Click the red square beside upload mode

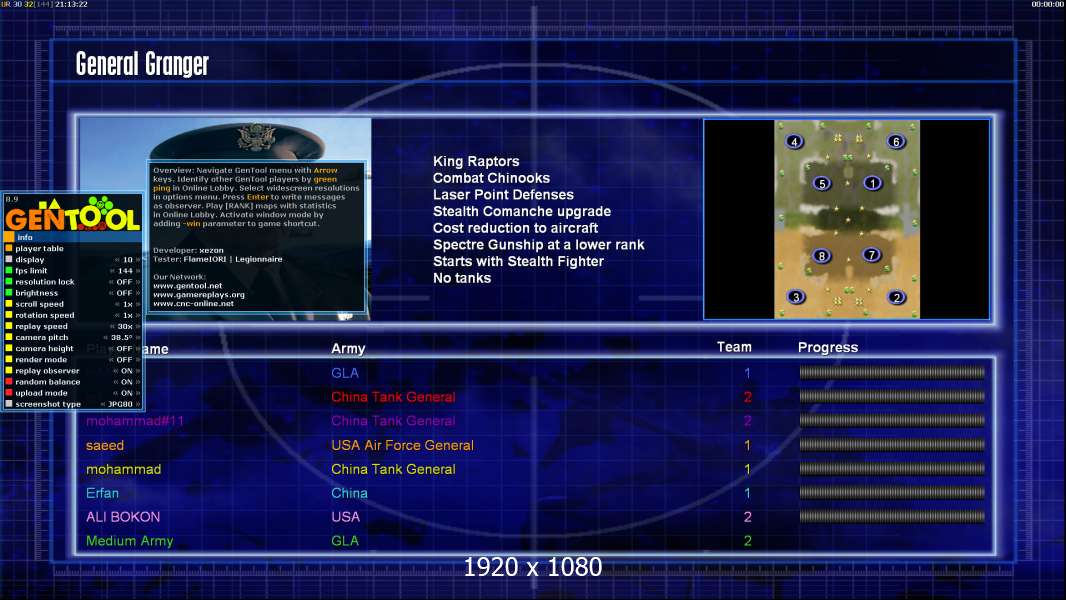pos(9,393)
